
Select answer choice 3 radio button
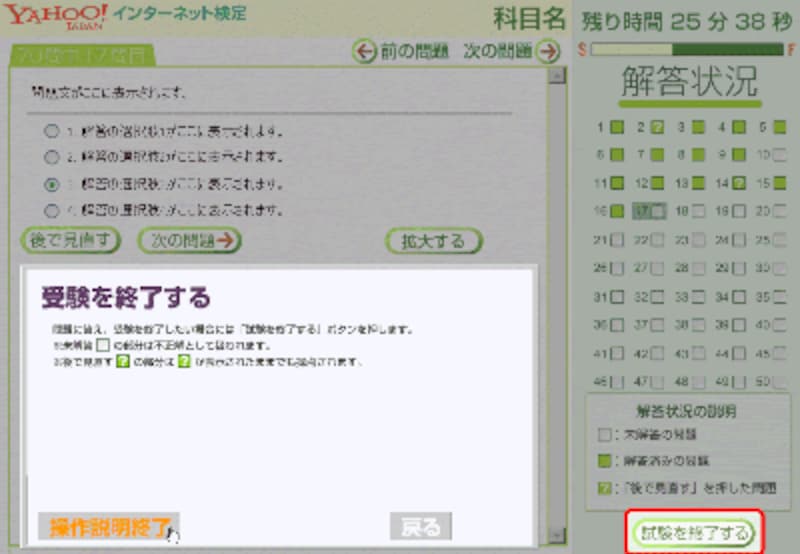tap(52, 184)
